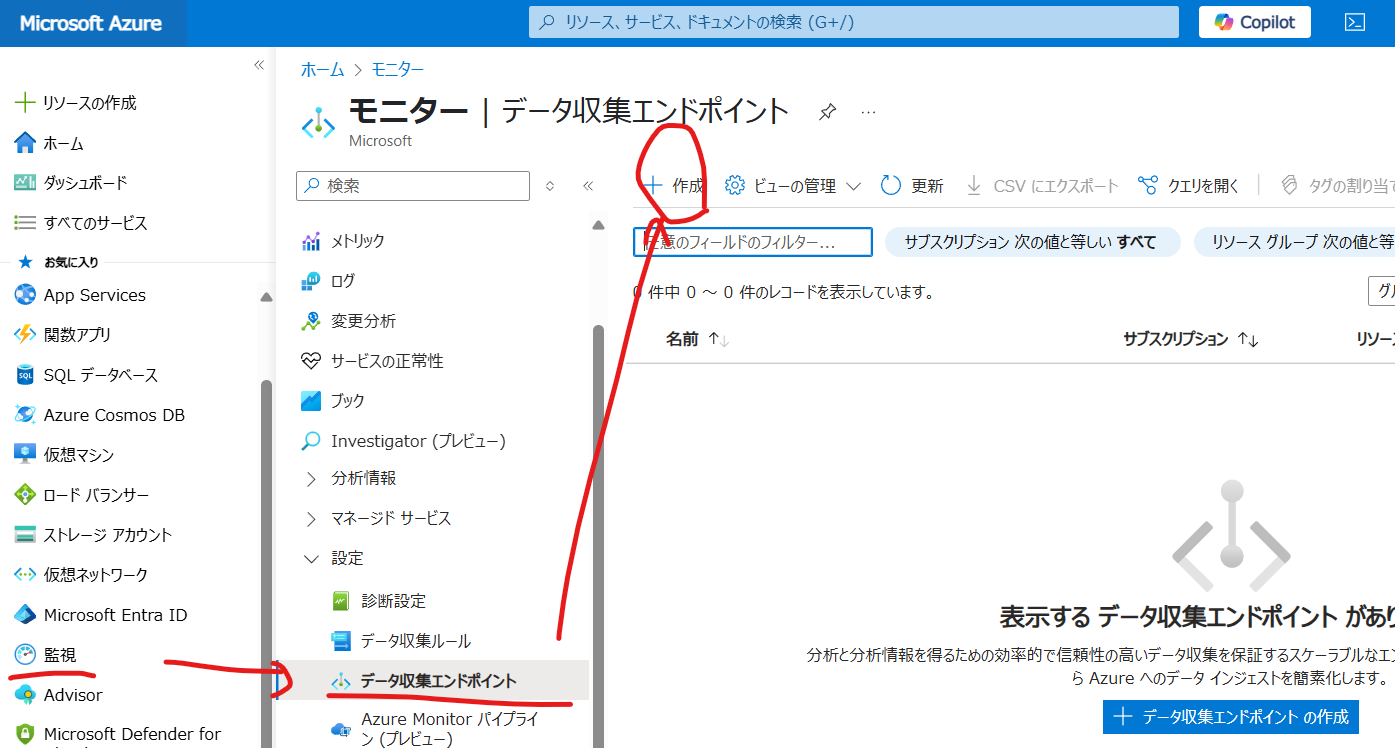
Task: Expand the マネージド サービス section
Action: (x=376, y=519)
